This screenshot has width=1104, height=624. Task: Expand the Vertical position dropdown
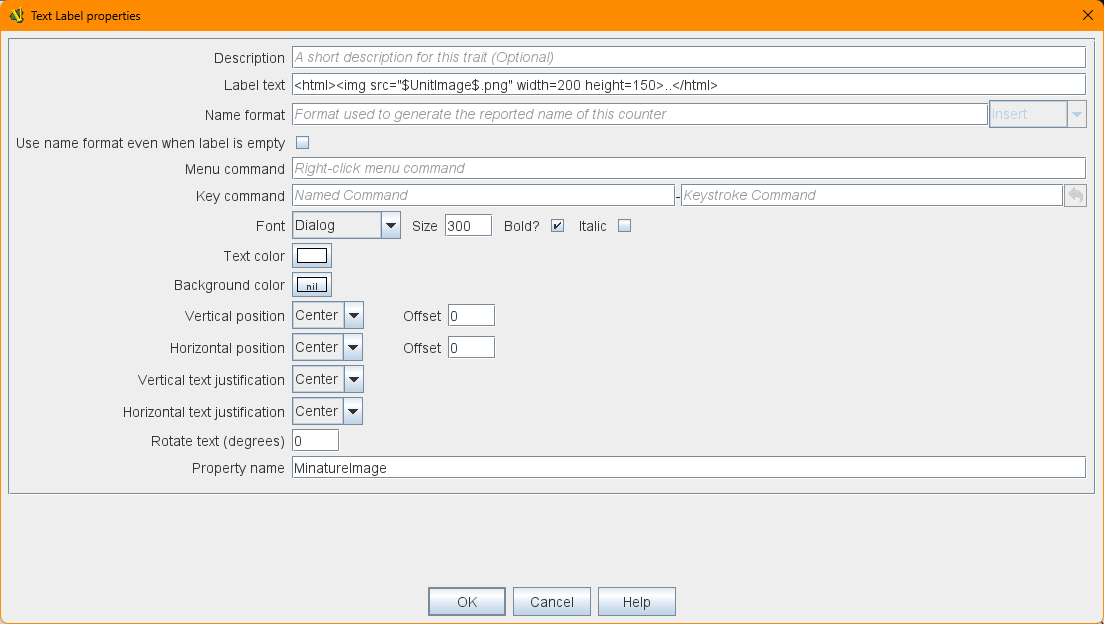(353, 316)
